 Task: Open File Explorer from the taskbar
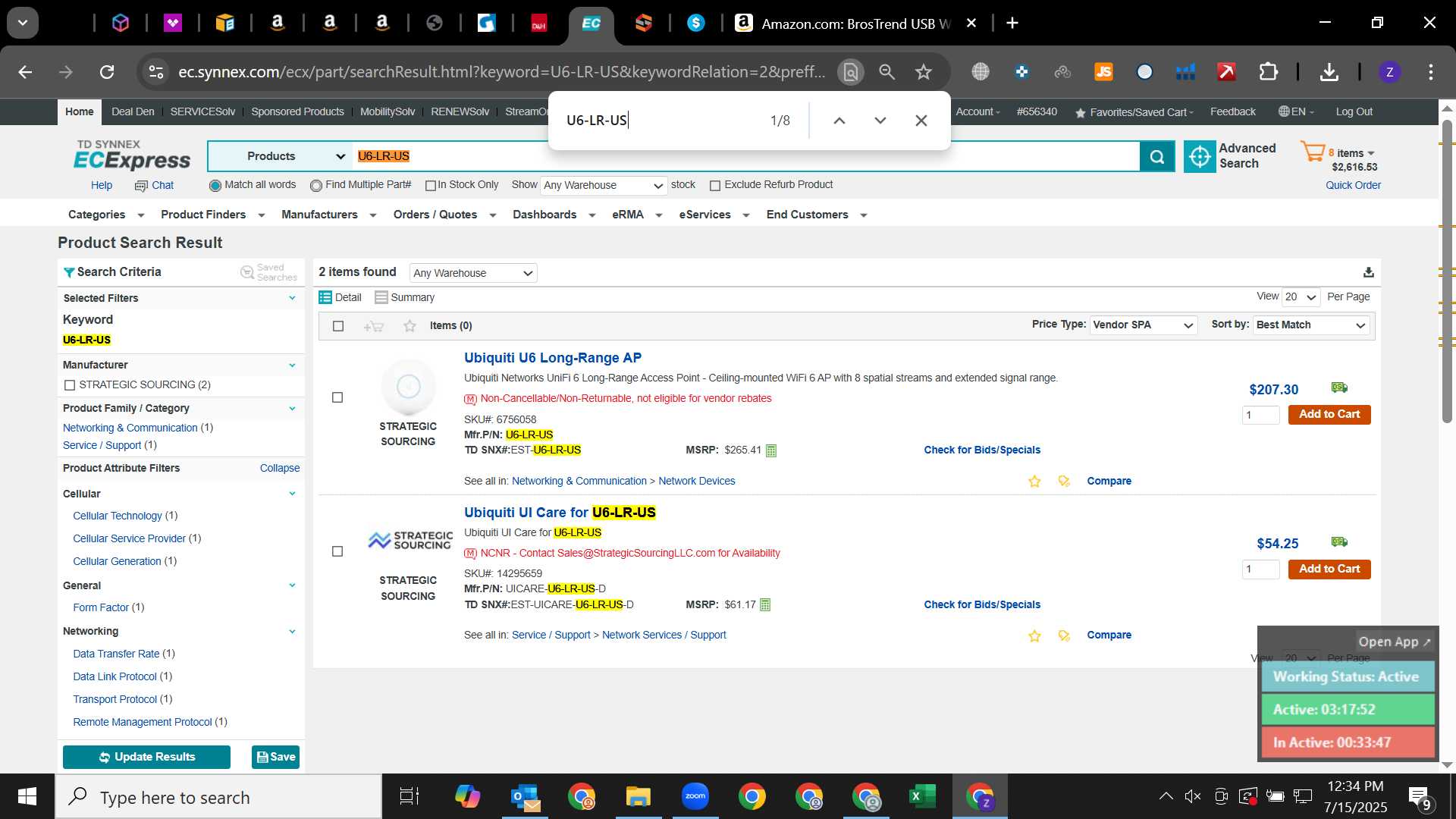(638, 796)
